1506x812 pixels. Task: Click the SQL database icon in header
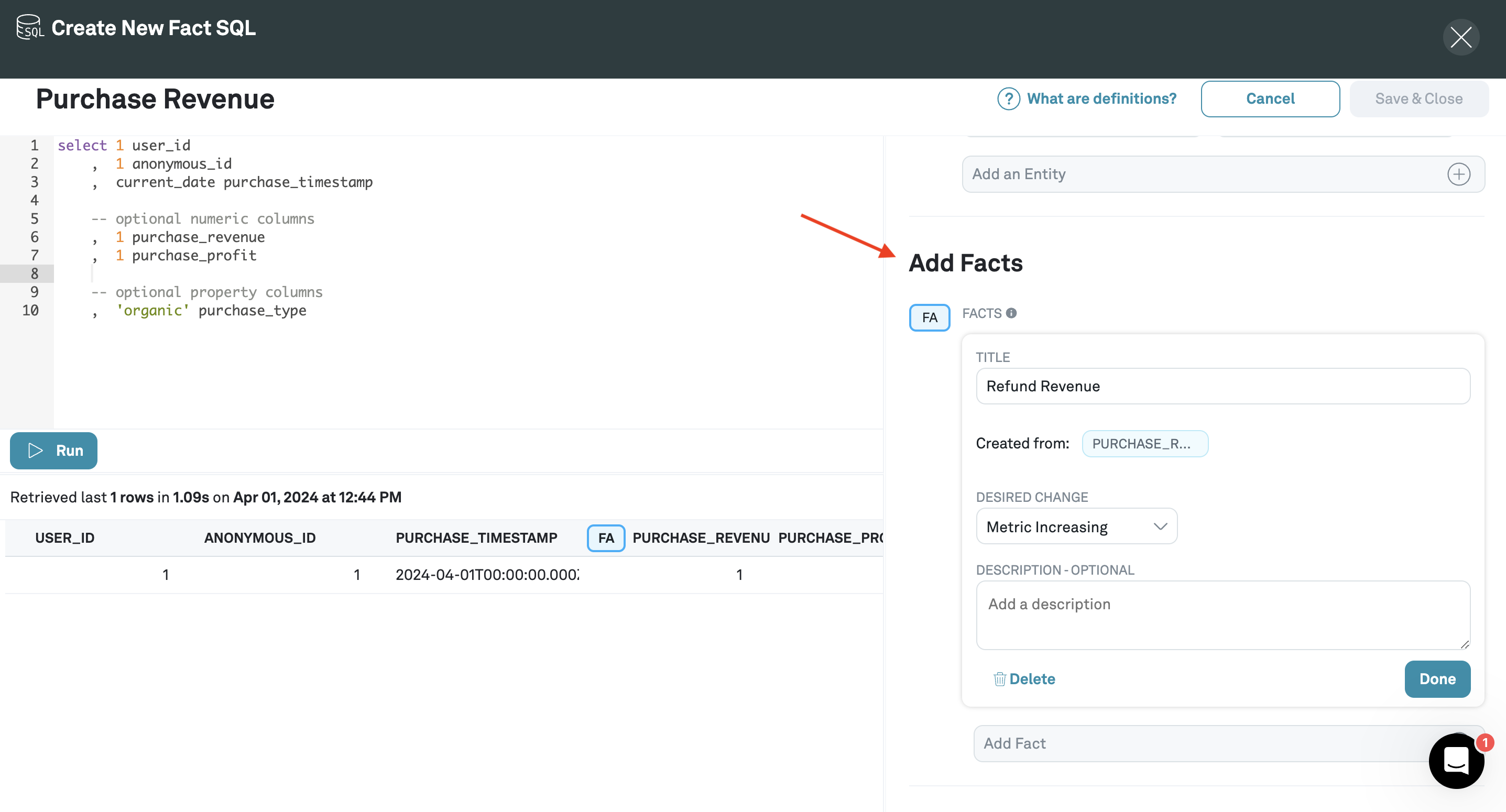(x=29, y=27)
